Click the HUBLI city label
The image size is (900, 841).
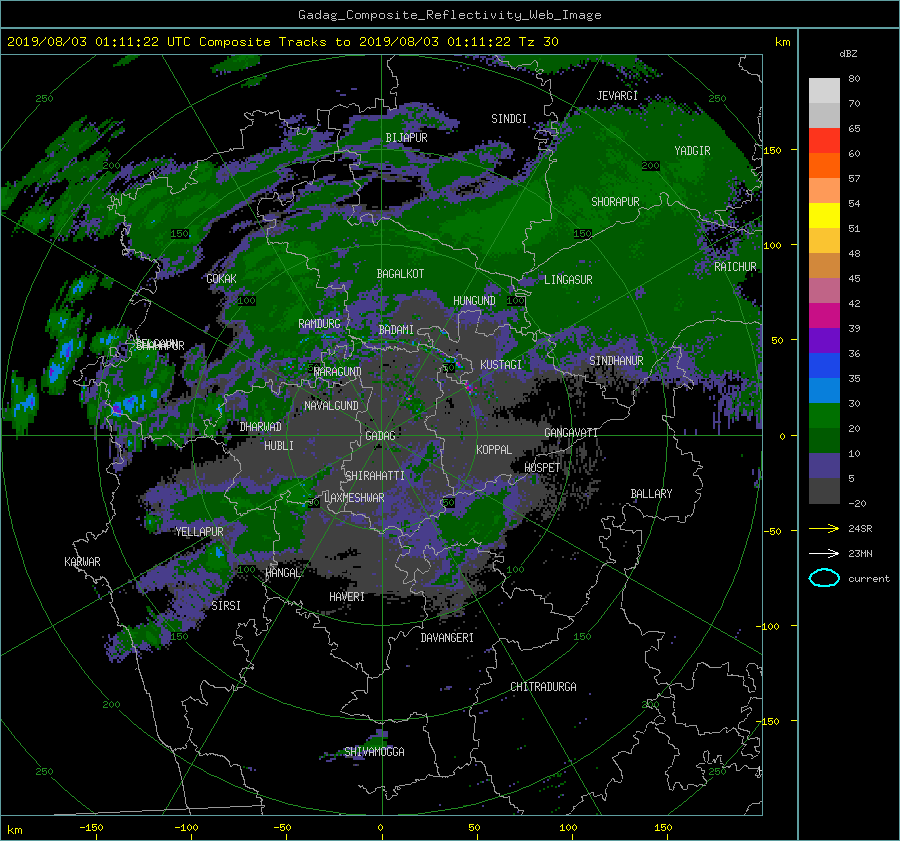pyautogui.click(x=279, y=445)
